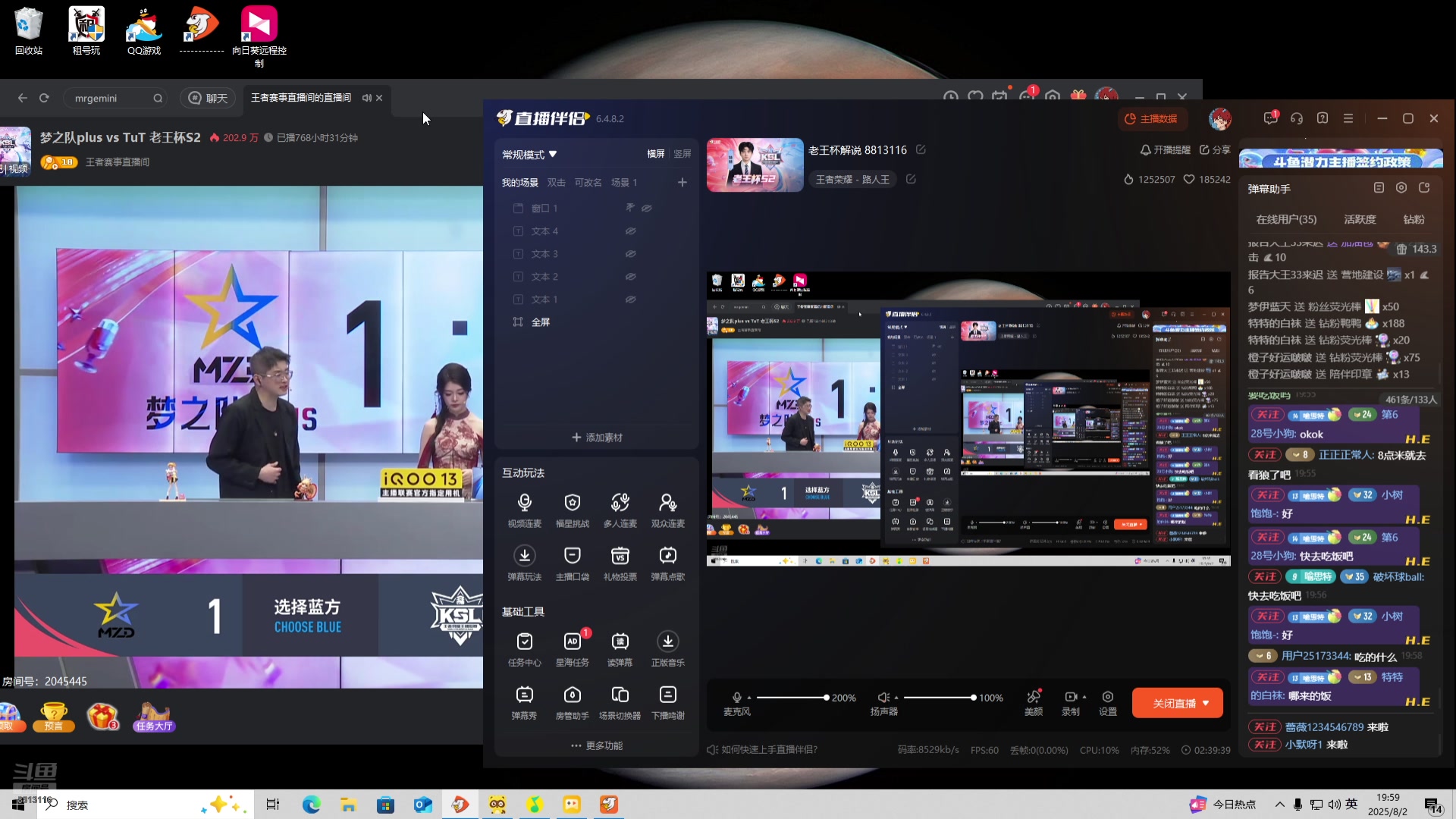Screen dimensions: 1456x819
Task: Edit stream title 老王杯解说 pencil icon
Action: coord(921,149)
